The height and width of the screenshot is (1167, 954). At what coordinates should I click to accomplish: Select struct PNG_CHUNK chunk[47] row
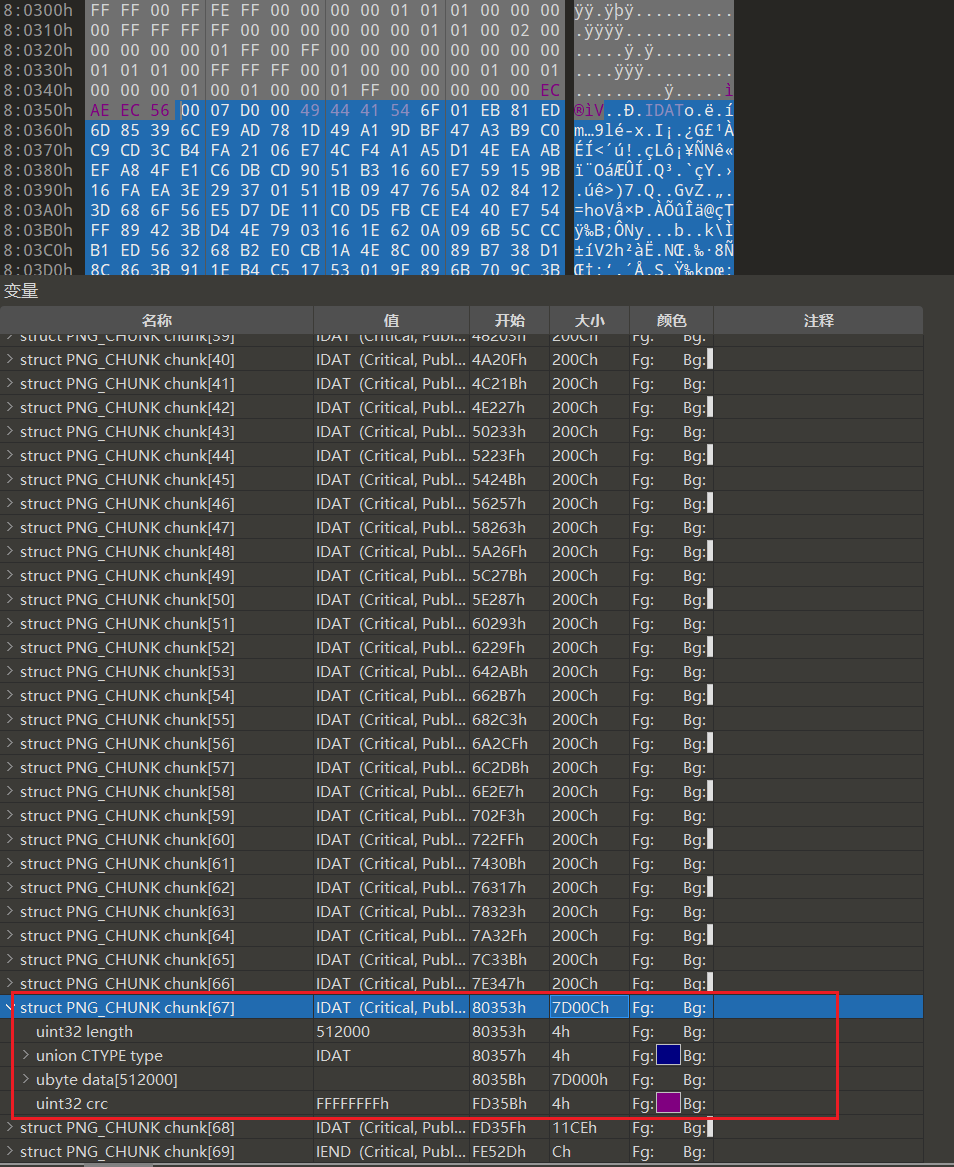click(461, 528)
